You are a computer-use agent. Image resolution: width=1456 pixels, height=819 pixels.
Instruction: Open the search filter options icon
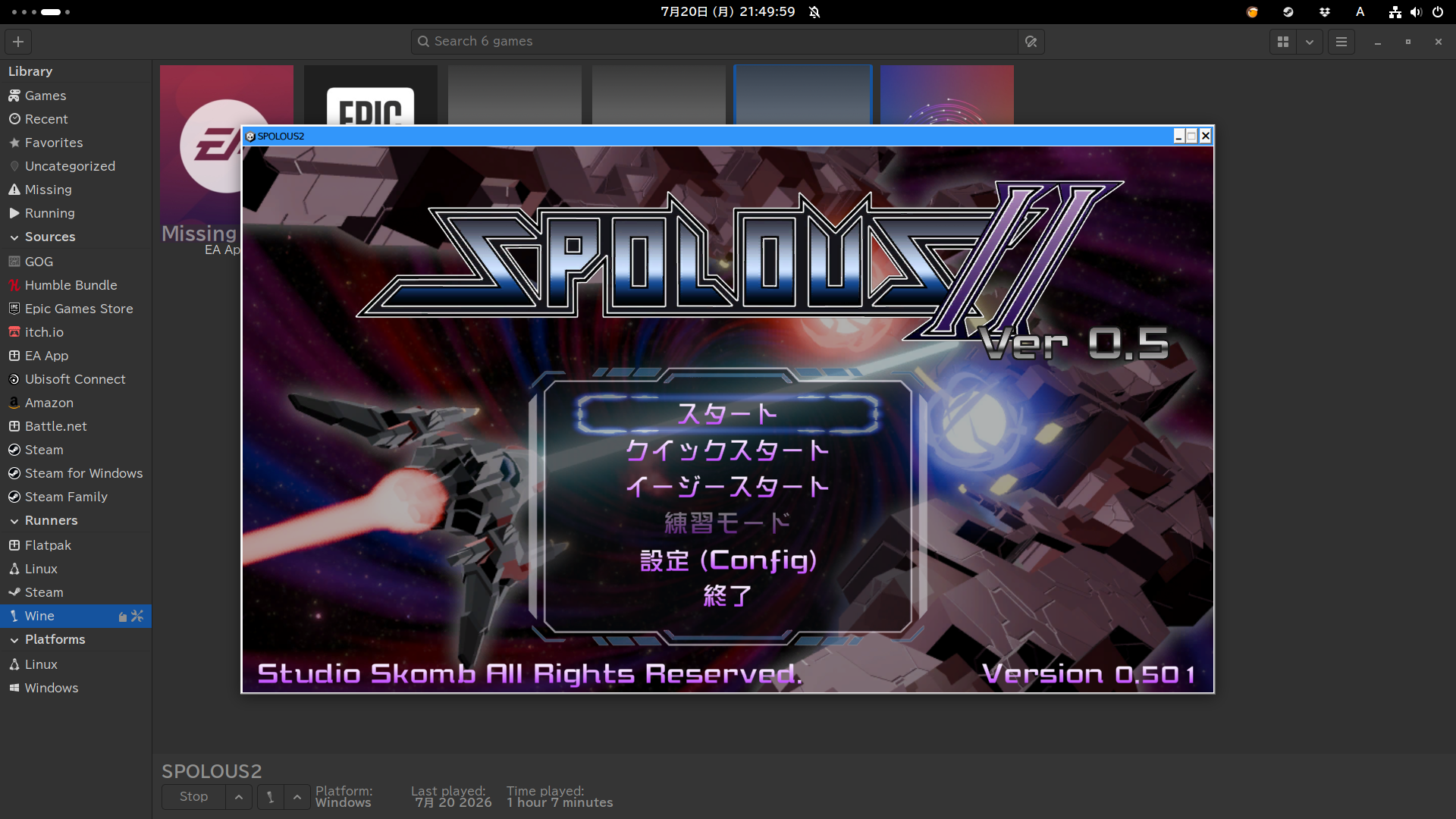(x=1031, y=42)
